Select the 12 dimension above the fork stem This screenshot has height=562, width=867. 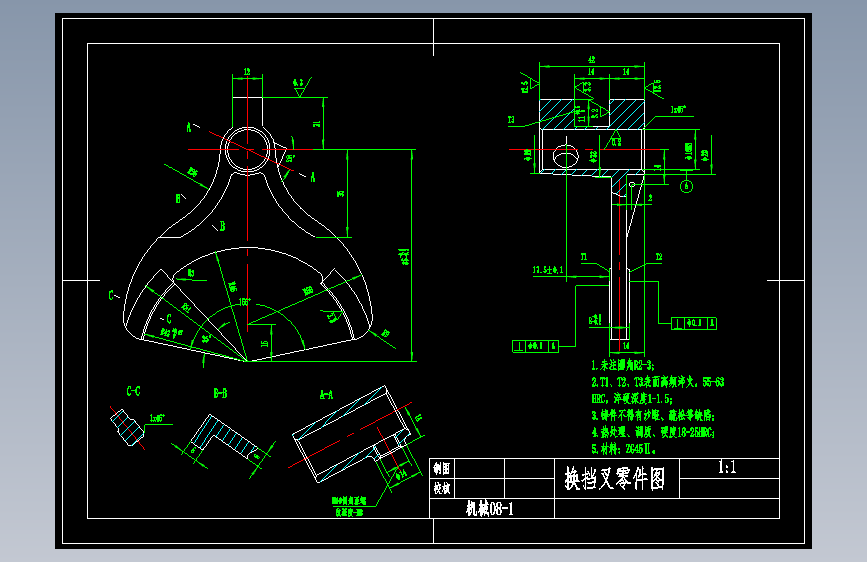tap(247, 72)
